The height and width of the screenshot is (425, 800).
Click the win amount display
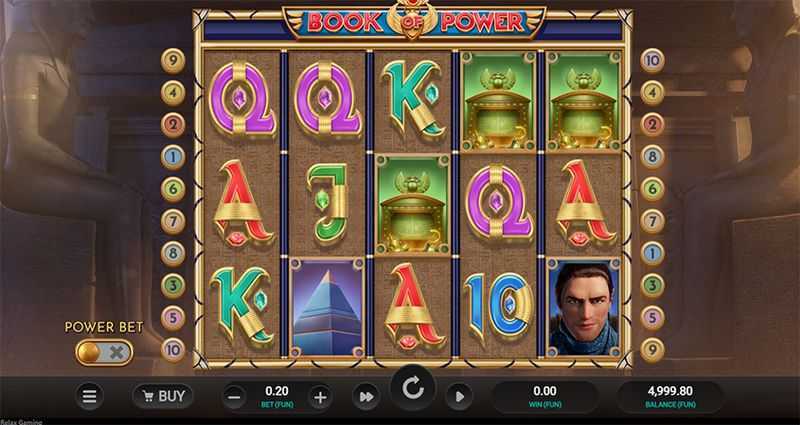tap(544, 397)
